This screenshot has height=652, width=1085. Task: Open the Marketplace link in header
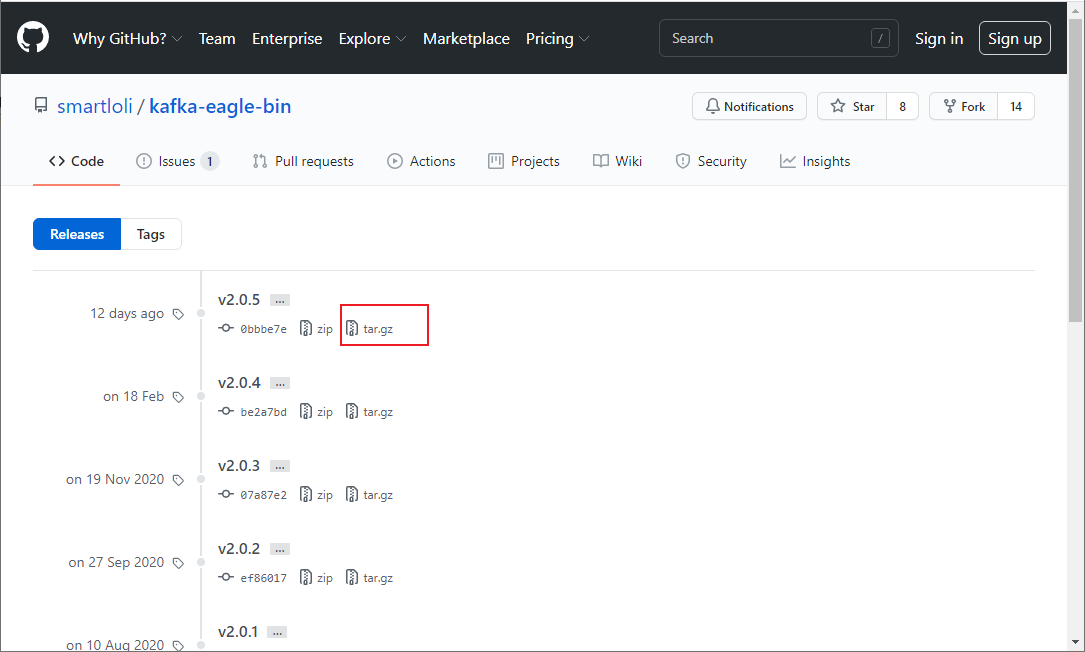pyautogui.click(x=466, y=39)
